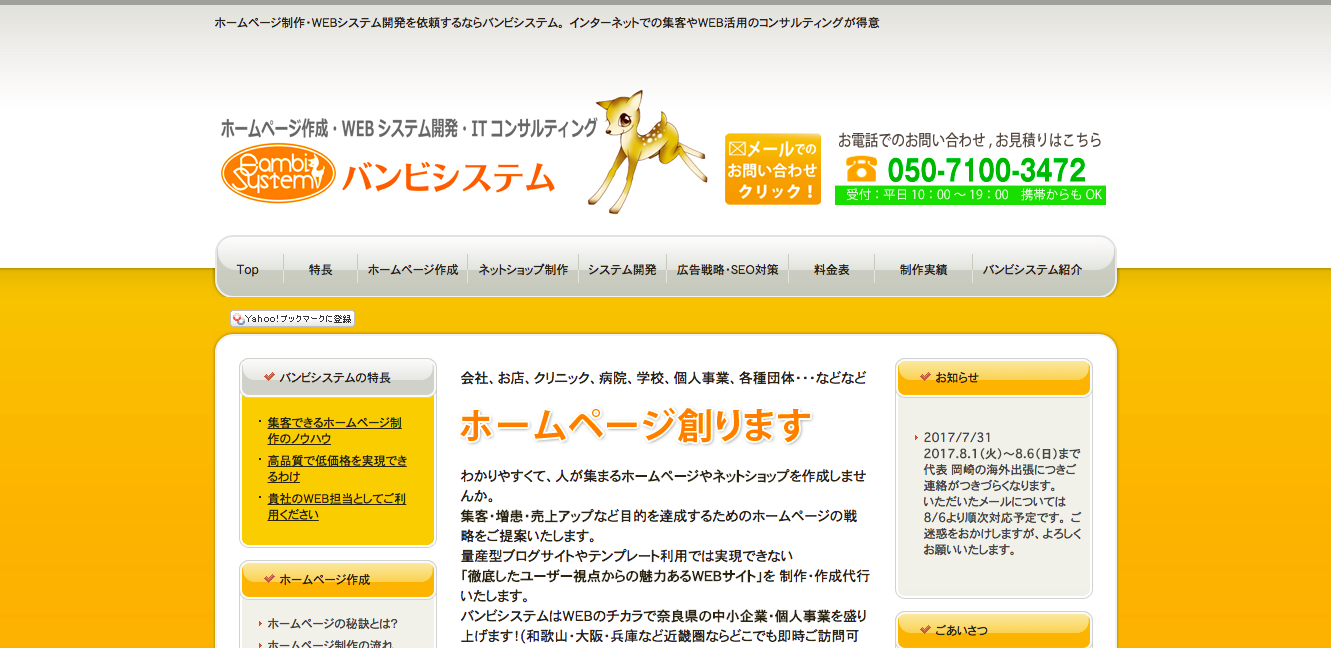Click 集客できるホームページ制作のノウハウ sidebar link
The image size is (1331, 648).
click(334, 431)
